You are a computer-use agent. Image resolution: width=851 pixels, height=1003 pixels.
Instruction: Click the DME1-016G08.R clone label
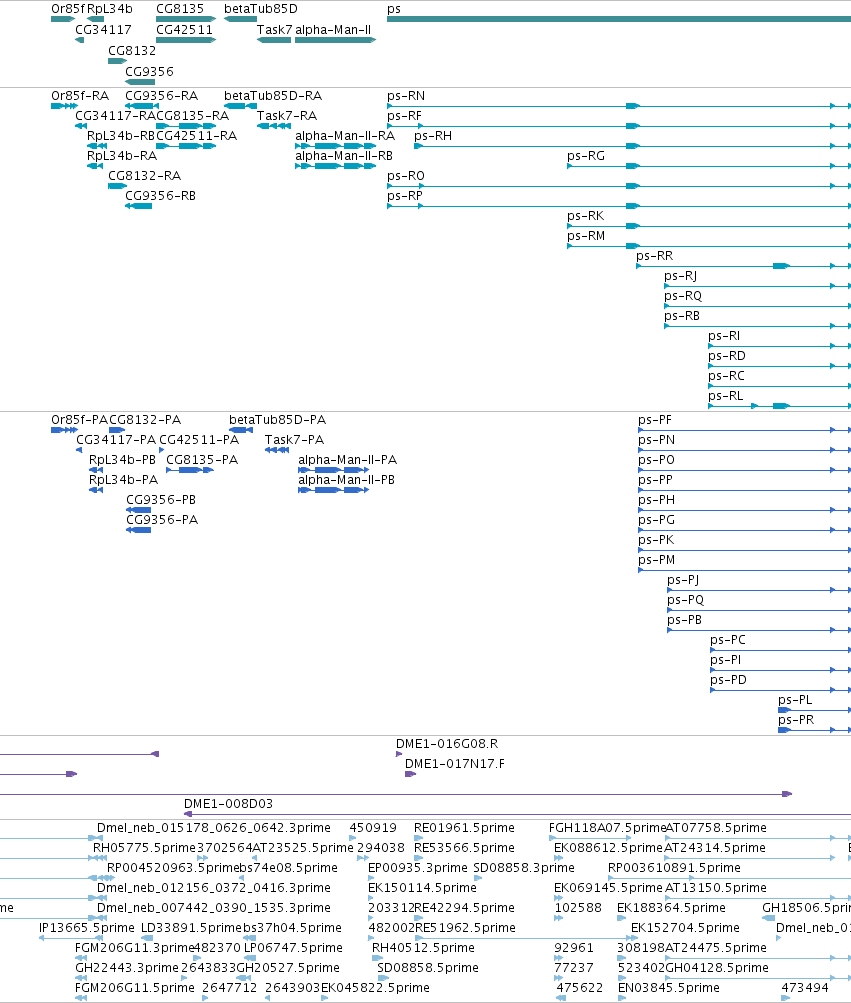tap(447, 744)
